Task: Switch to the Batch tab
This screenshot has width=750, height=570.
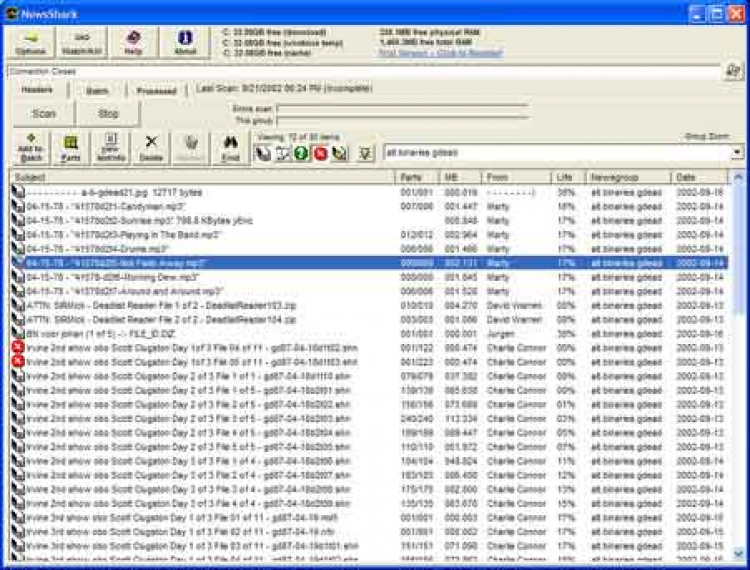Action: tap(97, 90)
